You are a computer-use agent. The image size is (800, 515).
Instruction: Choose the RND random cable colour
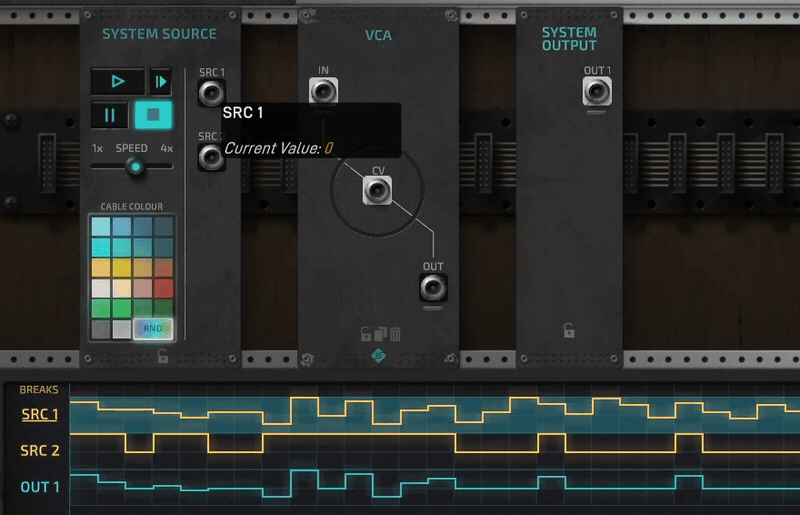tap(153, 329)
